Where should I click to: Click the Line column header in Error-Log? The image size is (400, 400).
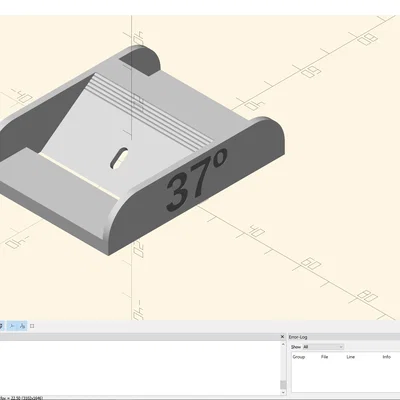coord(351,357)
